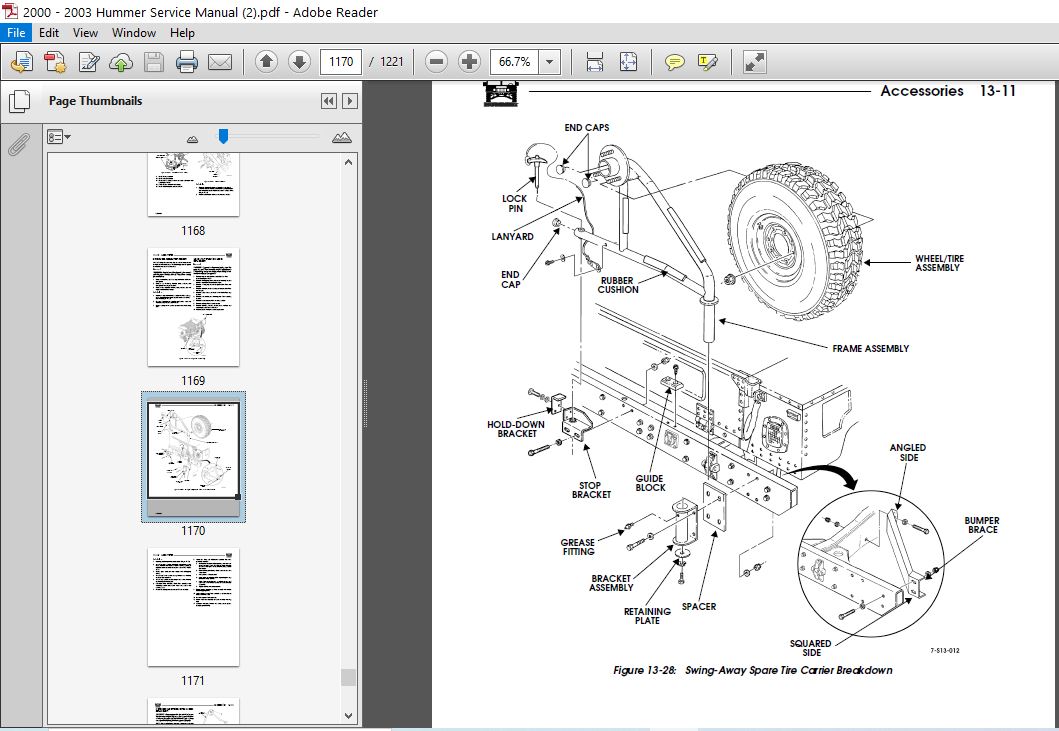Click the Create PDF online icon

point(22,62)
